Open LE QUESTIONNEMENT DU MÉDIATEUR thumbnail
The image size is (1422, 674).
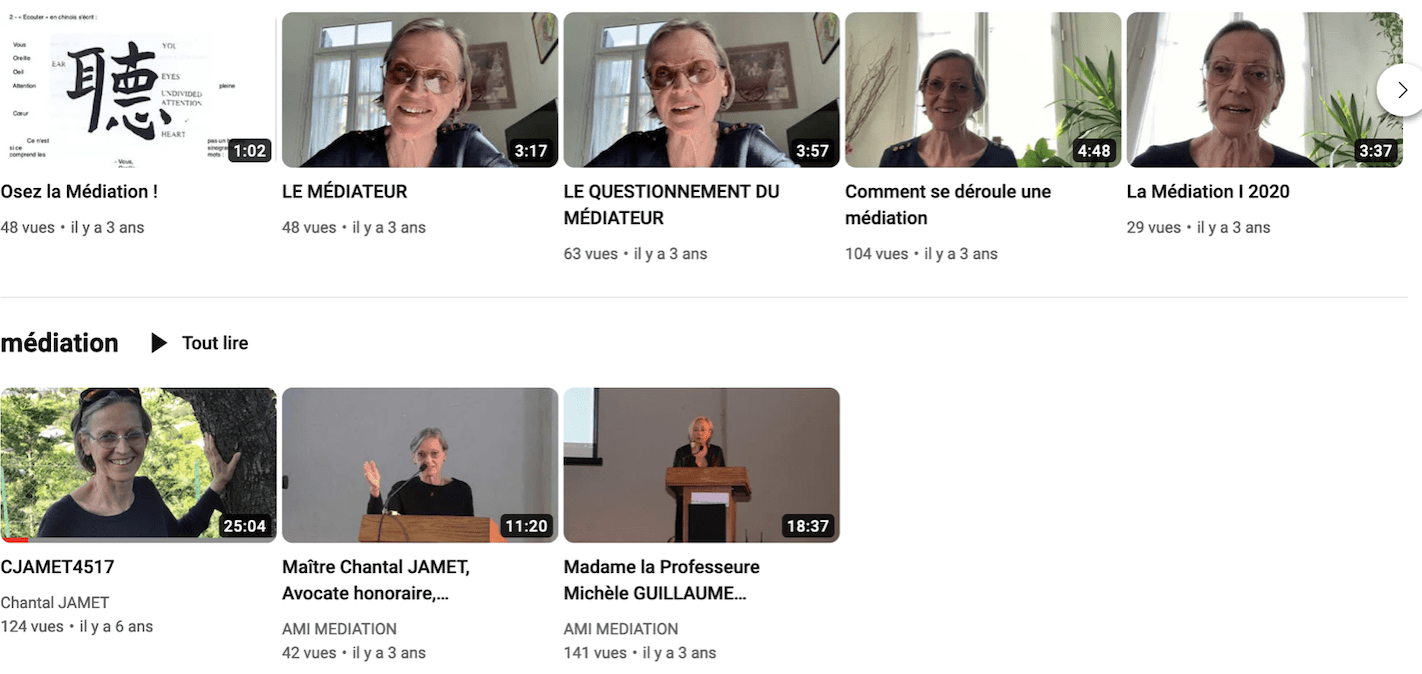(701, 89)
